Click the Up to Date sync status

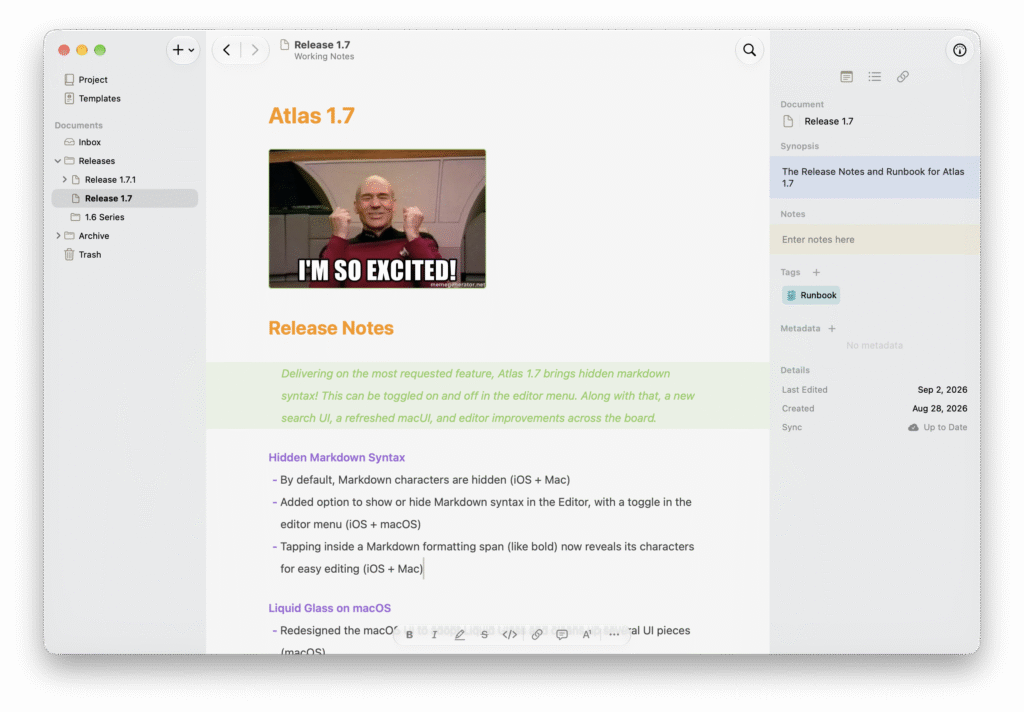(x=945, y=427)
